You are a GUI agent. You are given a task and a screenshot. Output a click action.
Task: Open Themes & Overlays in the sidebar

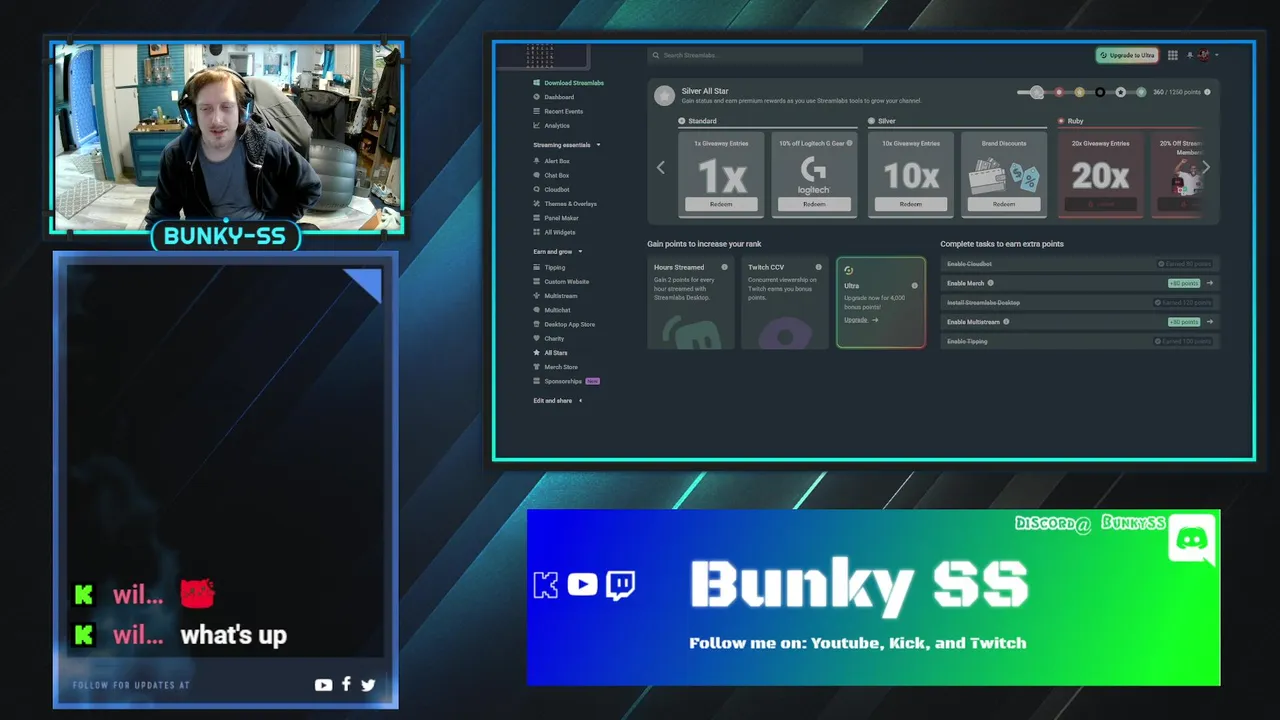point(564,204)
